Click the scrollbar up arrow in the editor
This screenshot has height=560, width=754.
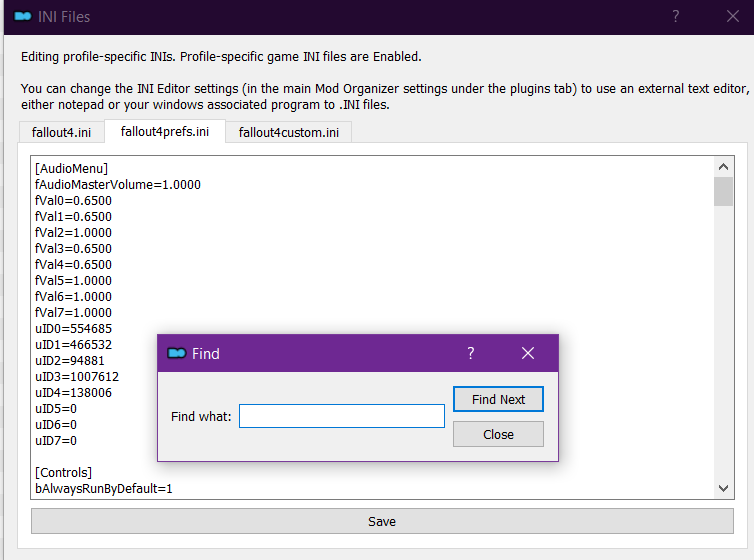[723, 167]
